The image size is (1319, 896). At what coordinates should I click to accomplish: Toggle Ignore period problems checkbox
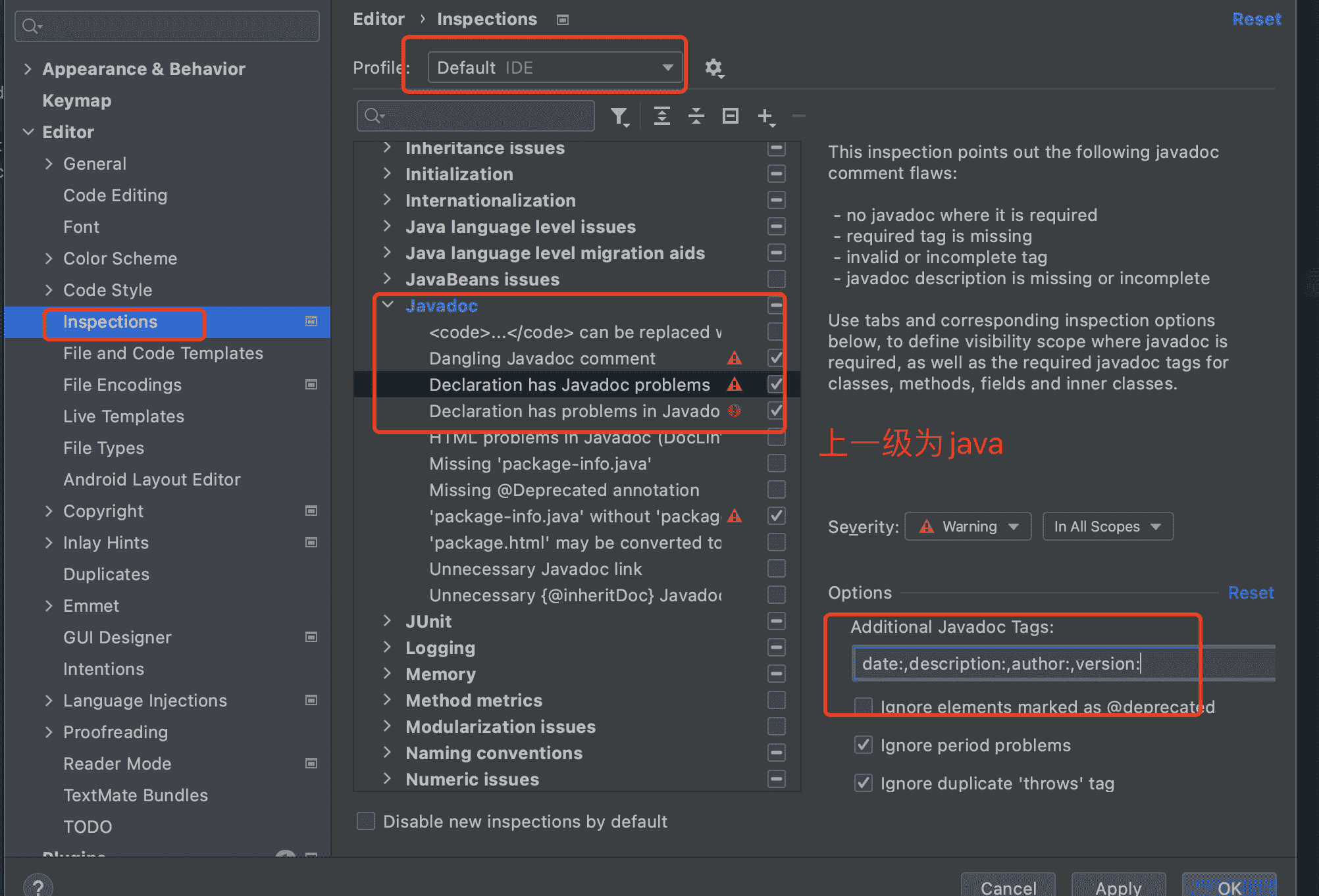click(x=864, y=745)
